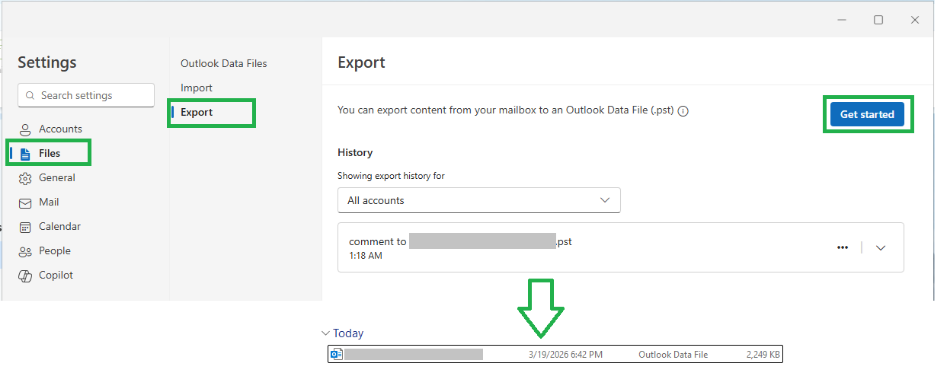Click the 2,249 KB size cell
This screenshot has width=936, height=376.
tap(762, 355)
